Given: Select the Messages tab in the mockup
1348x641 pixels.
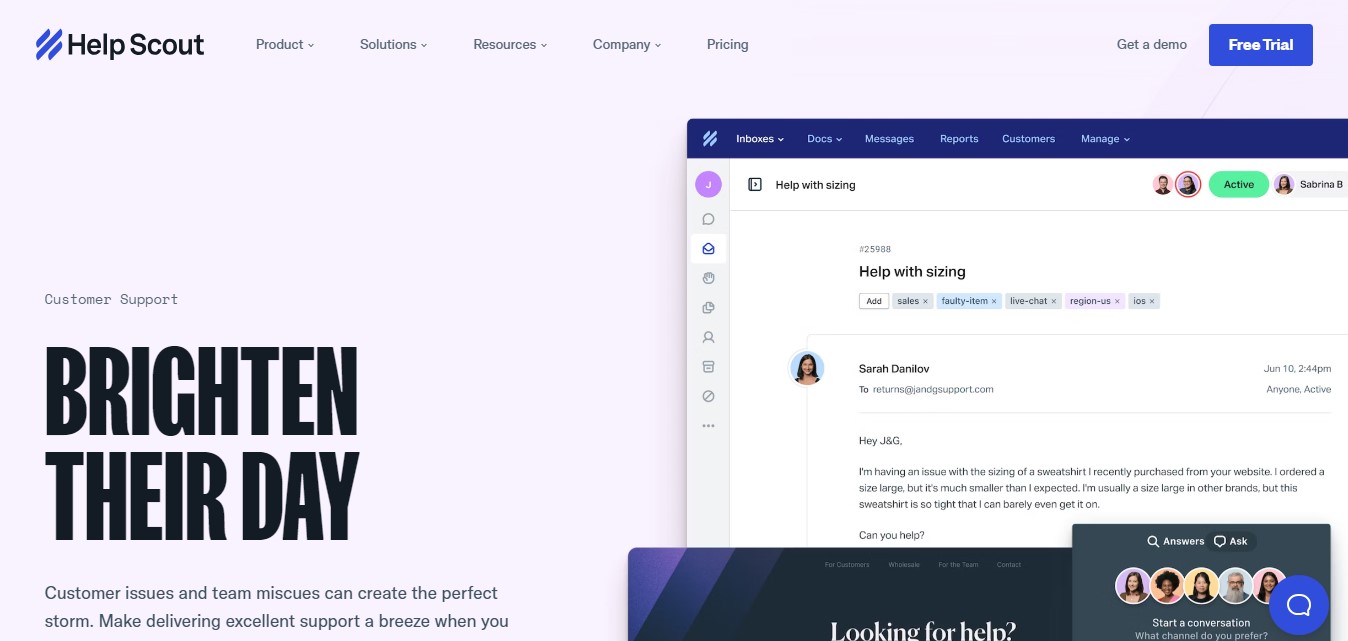Looking at the screenshot, I should point(889,139).
